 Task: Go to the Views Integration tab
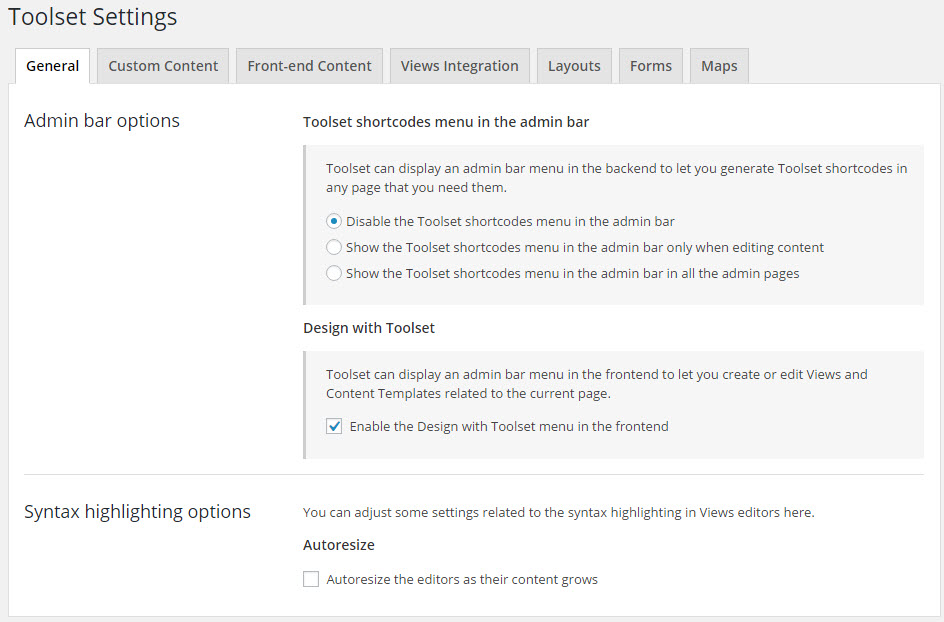pyautogui.click(x=459, y=66)
